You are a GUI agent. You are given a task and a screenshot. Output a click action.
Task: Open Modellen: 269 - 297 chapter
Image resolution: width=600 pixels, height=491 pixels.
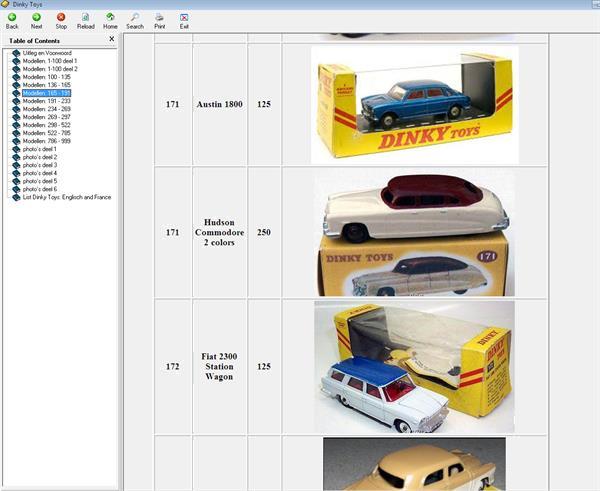[46, 117]
